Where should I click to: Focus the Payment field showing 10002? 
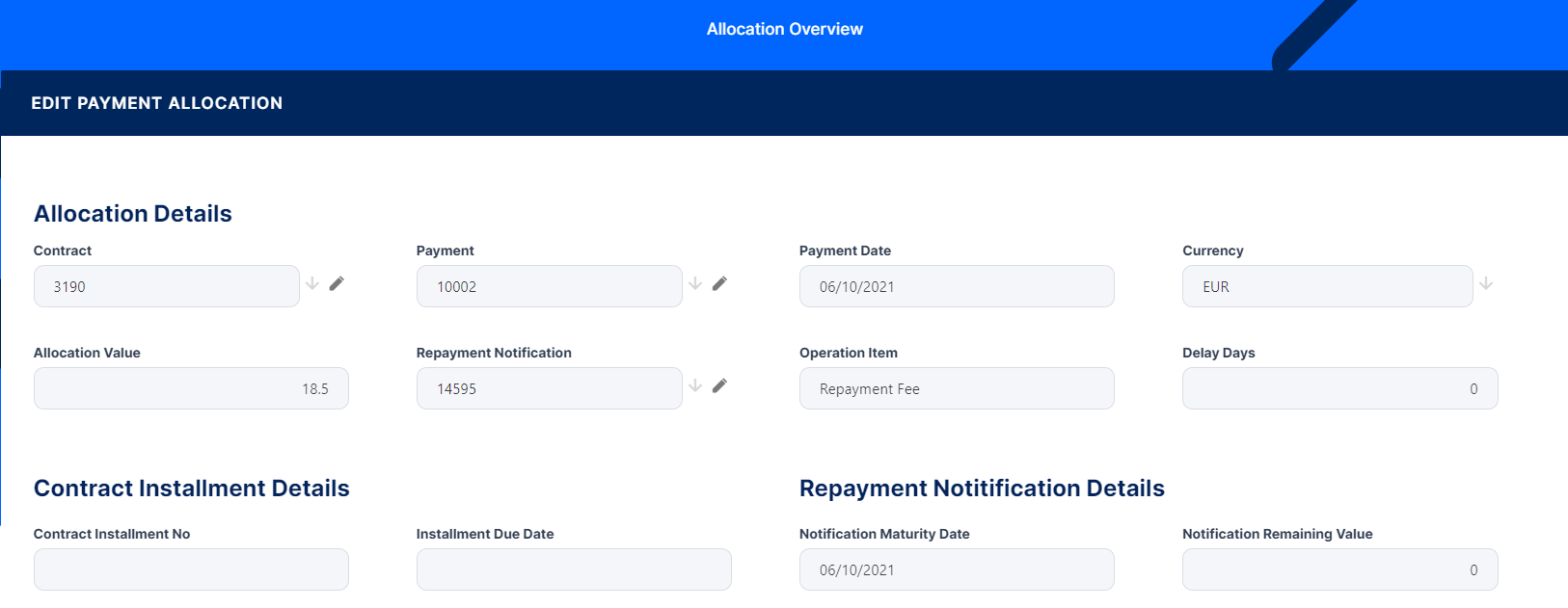pos(549,286)
